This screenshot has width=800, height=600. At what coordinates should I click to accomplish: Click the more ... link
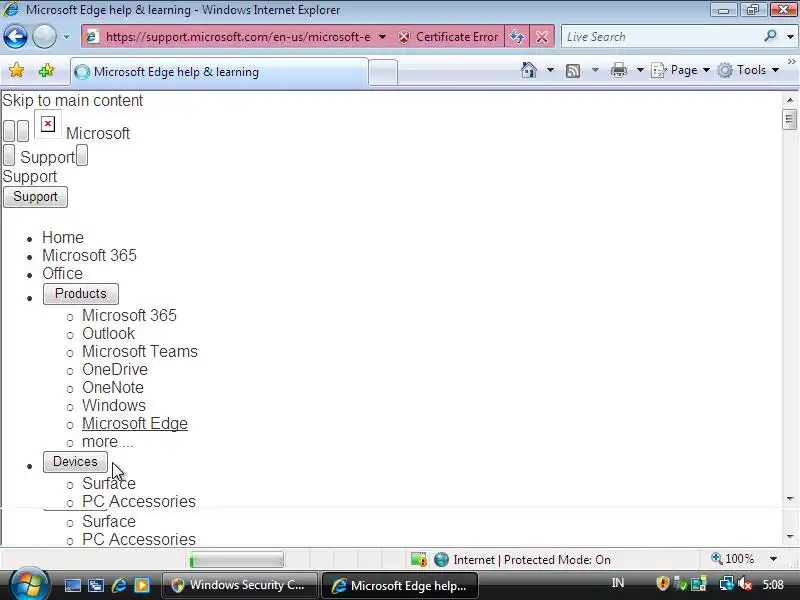point(108,441)
